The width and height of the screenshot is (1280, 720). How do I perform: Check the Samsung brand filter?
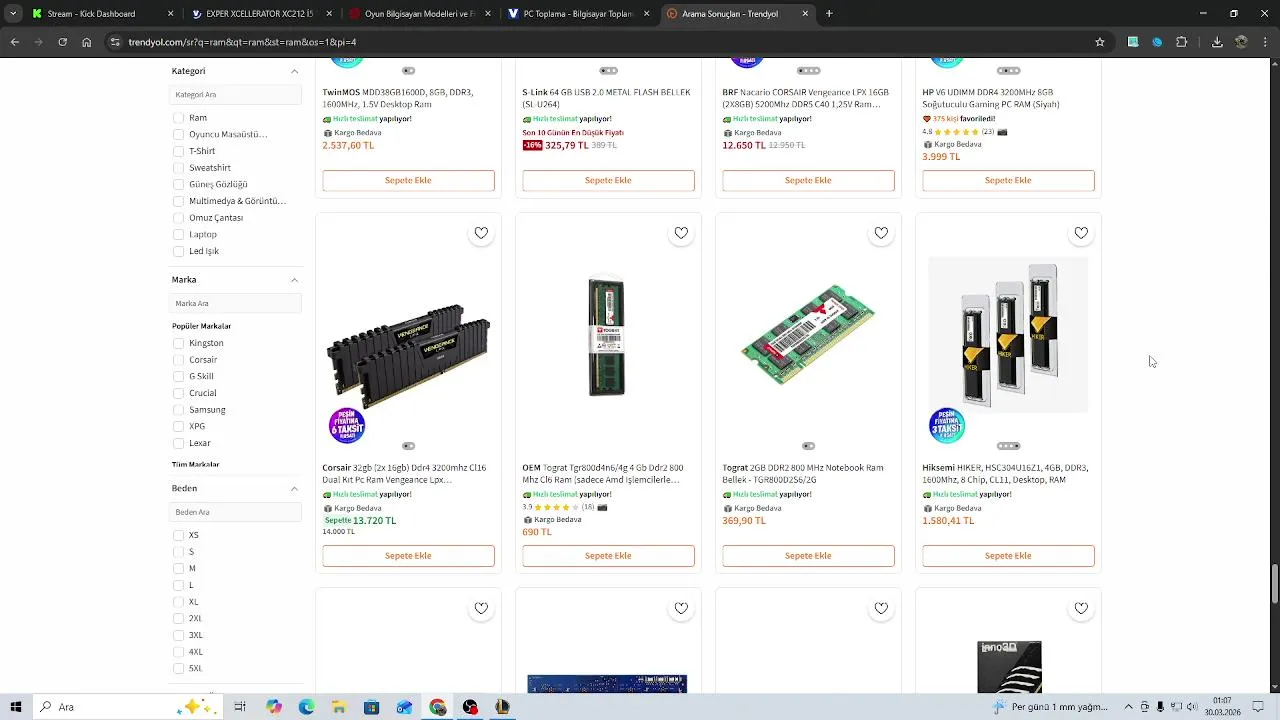[178, 410]
